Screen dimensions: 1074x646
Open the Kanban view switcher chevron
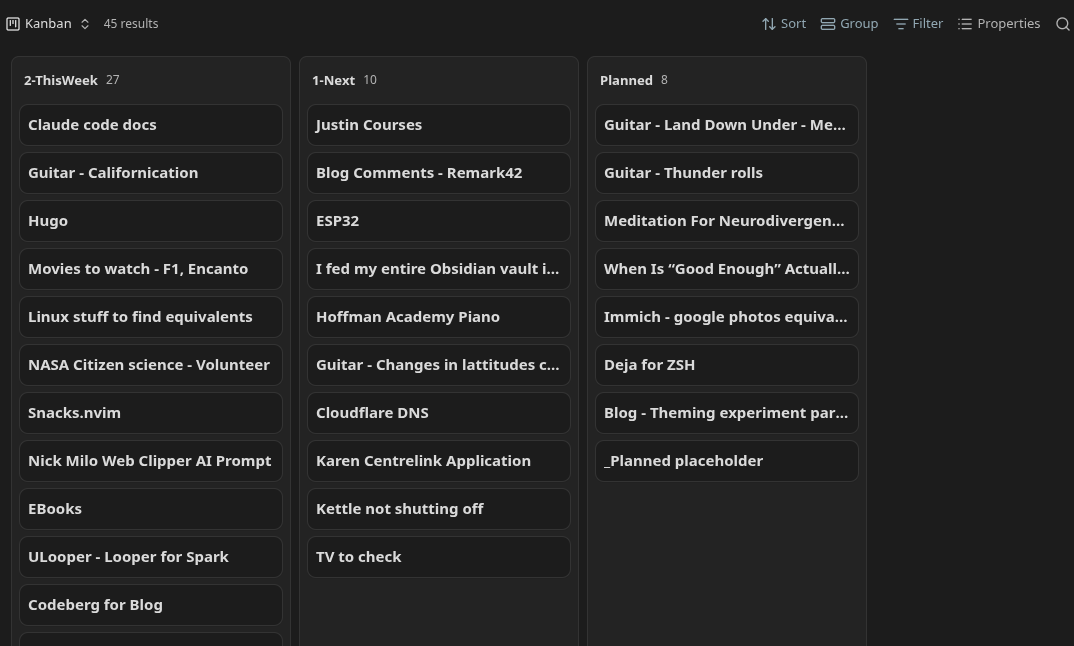(85, 24)
